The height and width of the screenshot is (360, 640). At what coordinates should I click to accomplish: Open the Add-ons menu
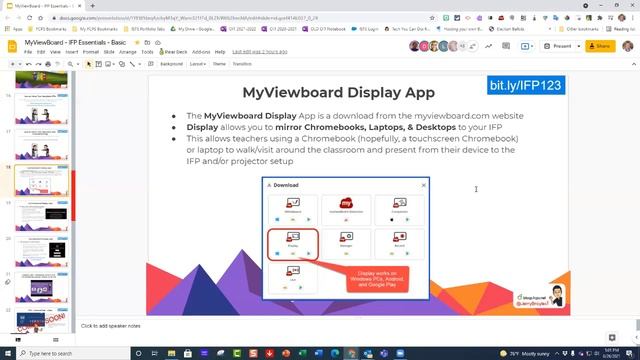pos(201,52)
